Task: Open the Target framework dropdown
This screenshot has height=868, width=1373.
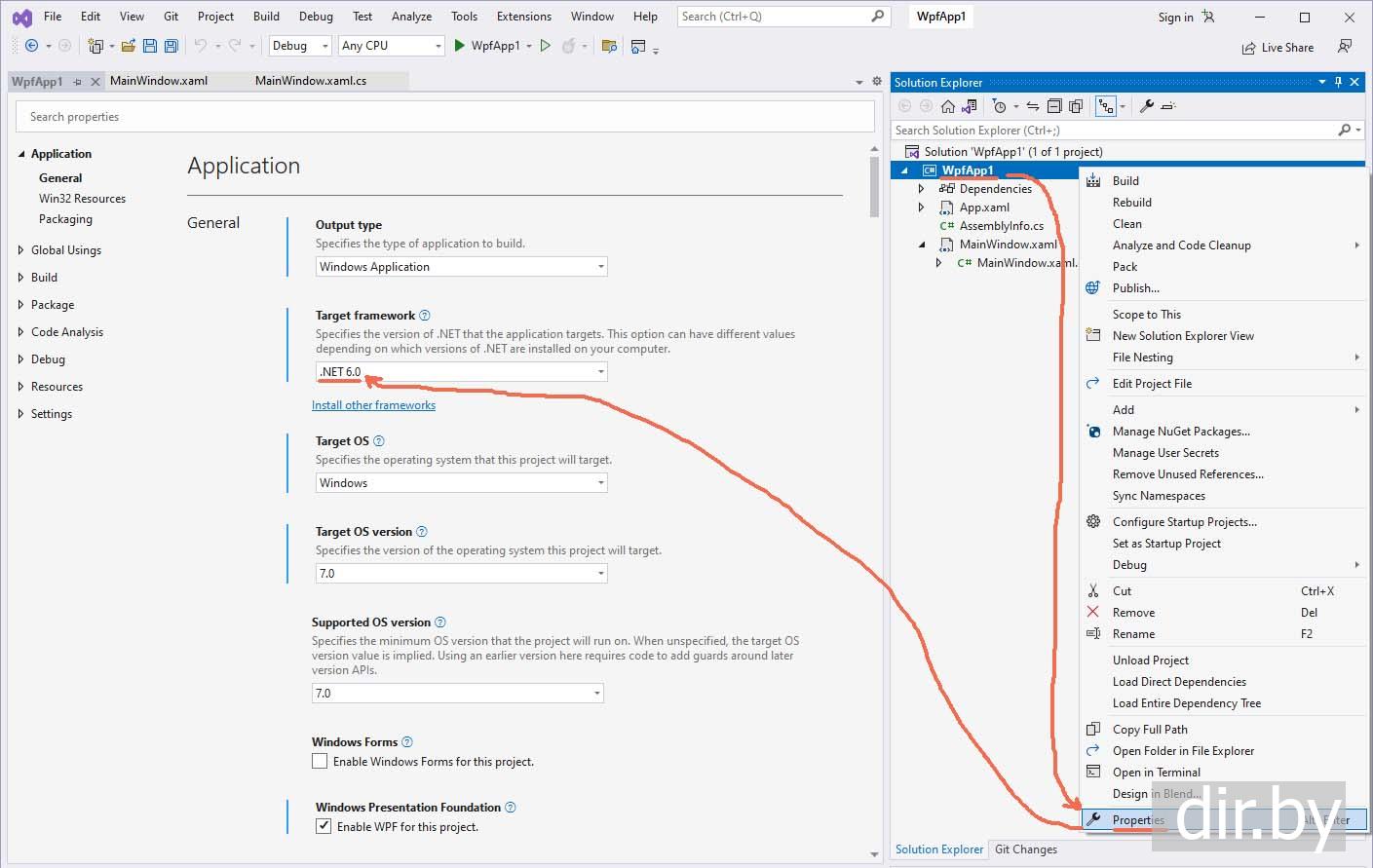Action: click(x=461, y=371)
